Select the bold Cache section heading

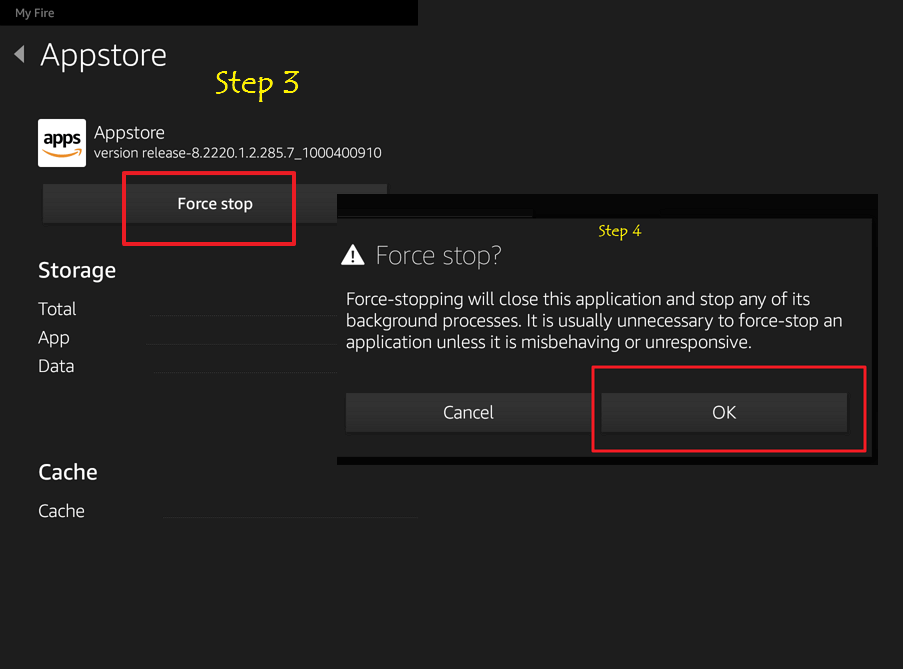pos(68,472)
